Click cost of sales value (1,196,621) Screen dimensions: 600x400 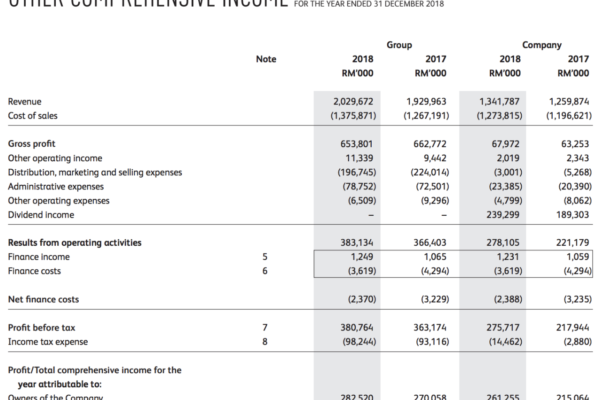tap(569, 116)
